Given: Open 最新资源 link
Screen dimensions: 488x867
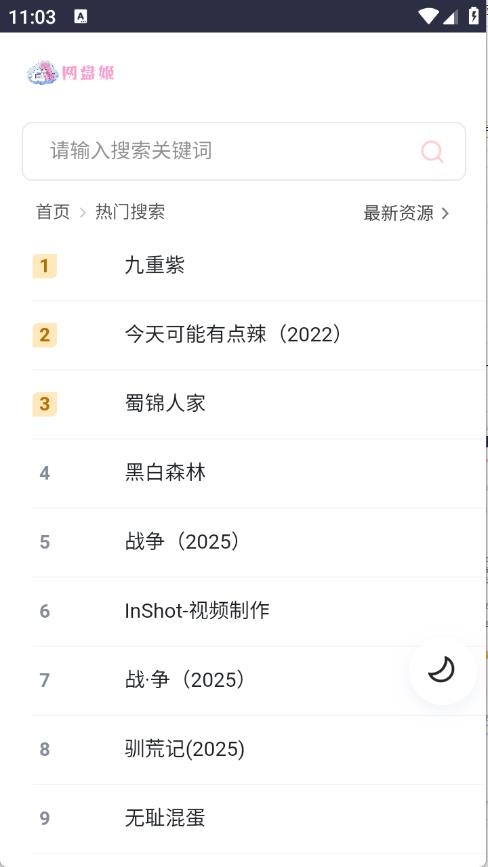Looking at the screenshot, I should 398,213.
